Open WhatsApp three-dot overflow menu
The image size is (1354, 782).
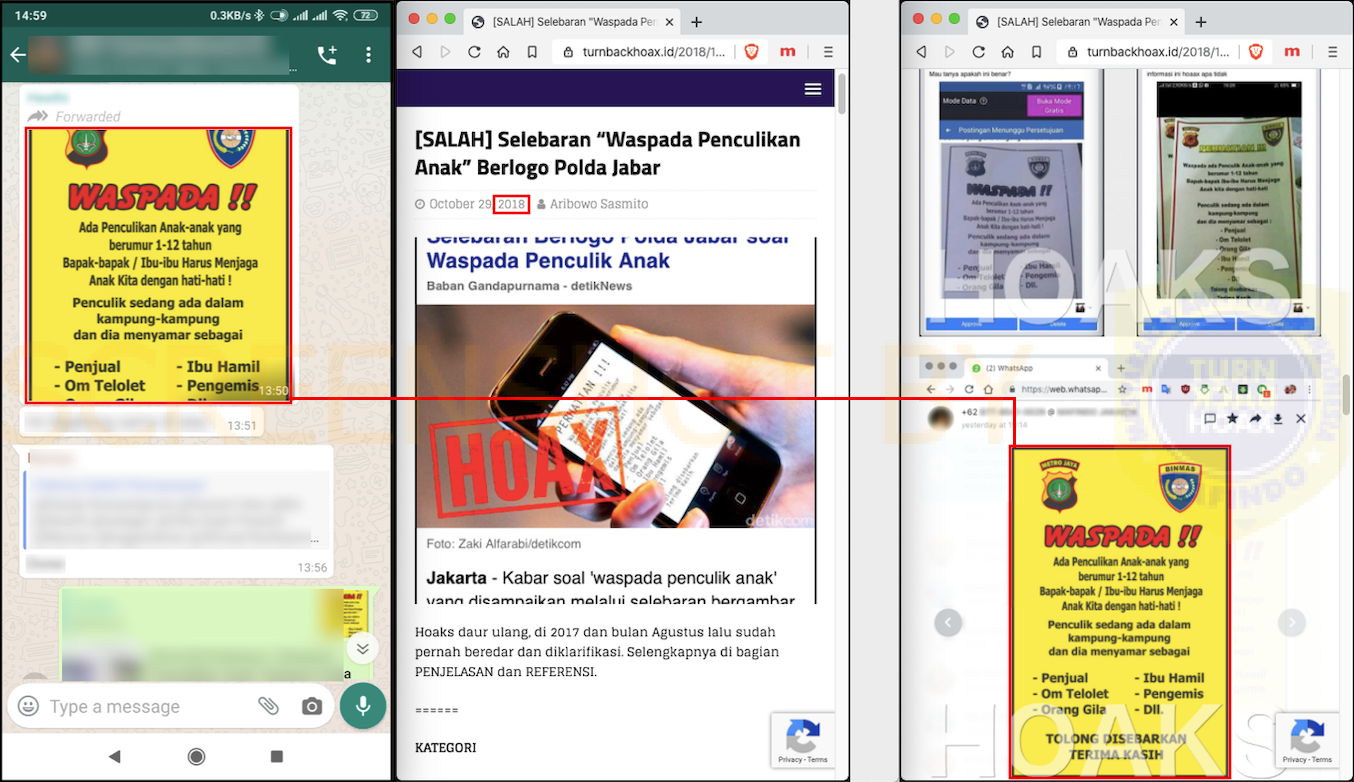coord(368,55)
